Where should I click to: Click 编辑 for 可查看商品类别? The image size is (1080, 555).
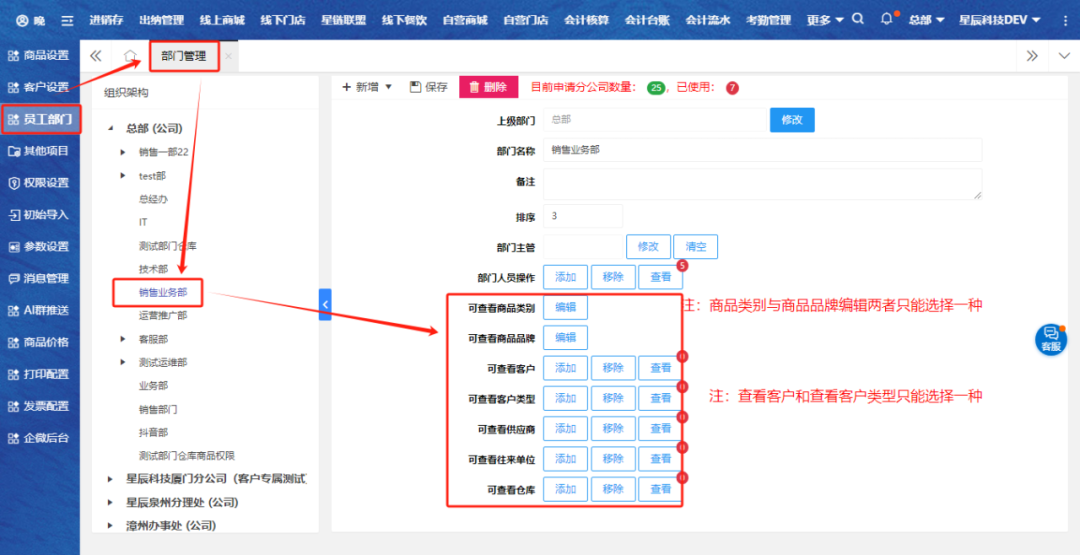565,307
